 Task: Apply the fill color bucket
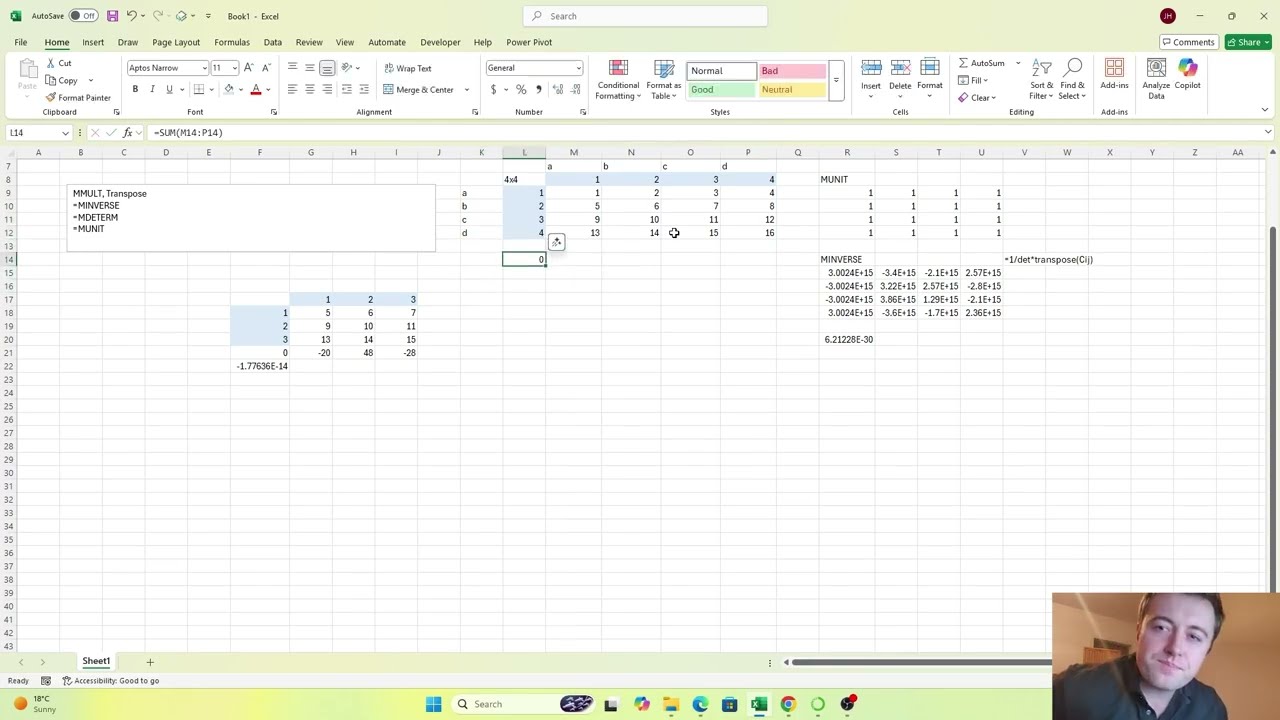[229, 89]
